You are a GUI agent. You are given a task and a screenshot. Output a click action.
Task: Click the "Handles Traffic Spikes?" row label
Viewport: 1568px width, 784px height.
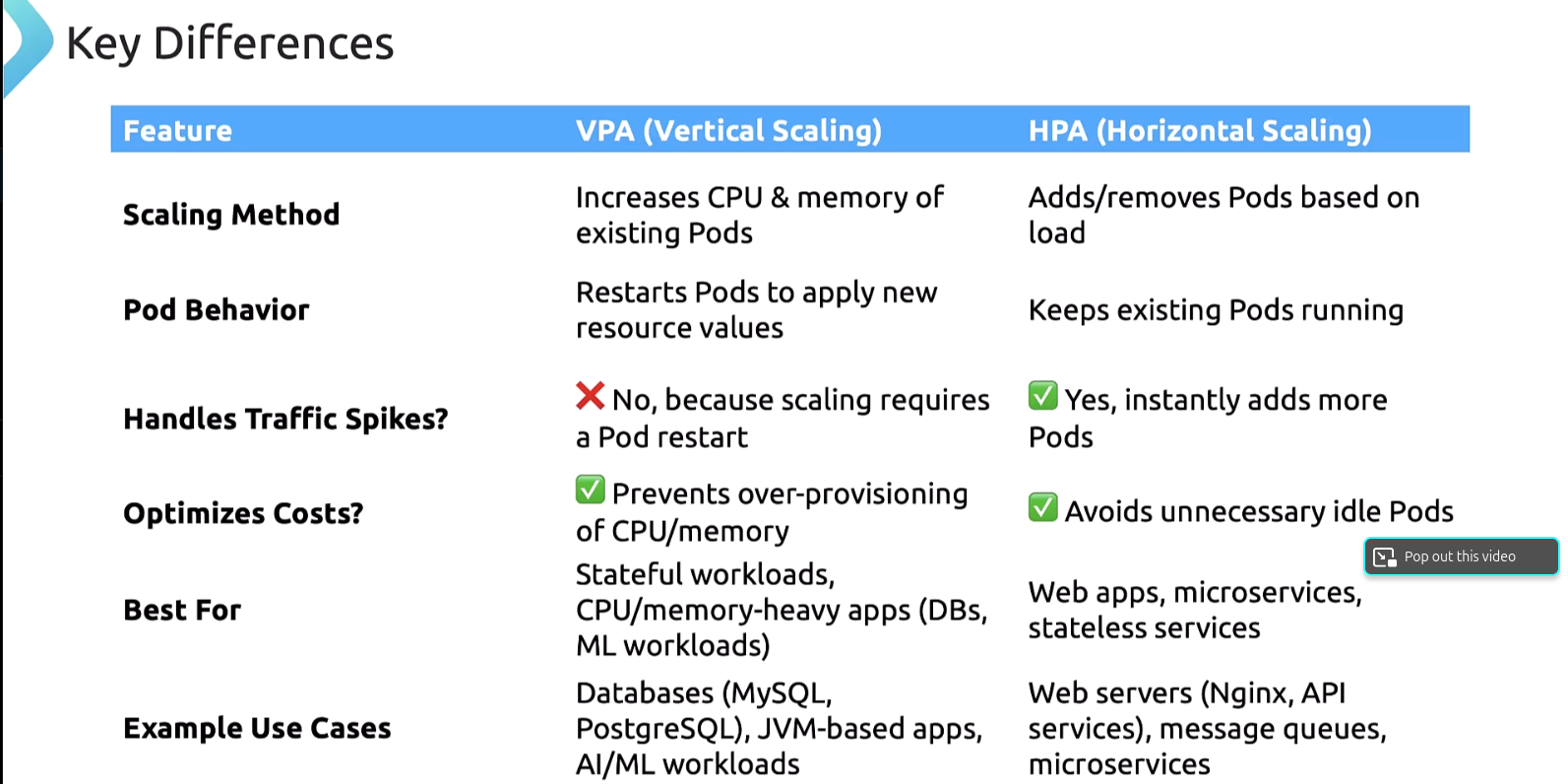284,420
